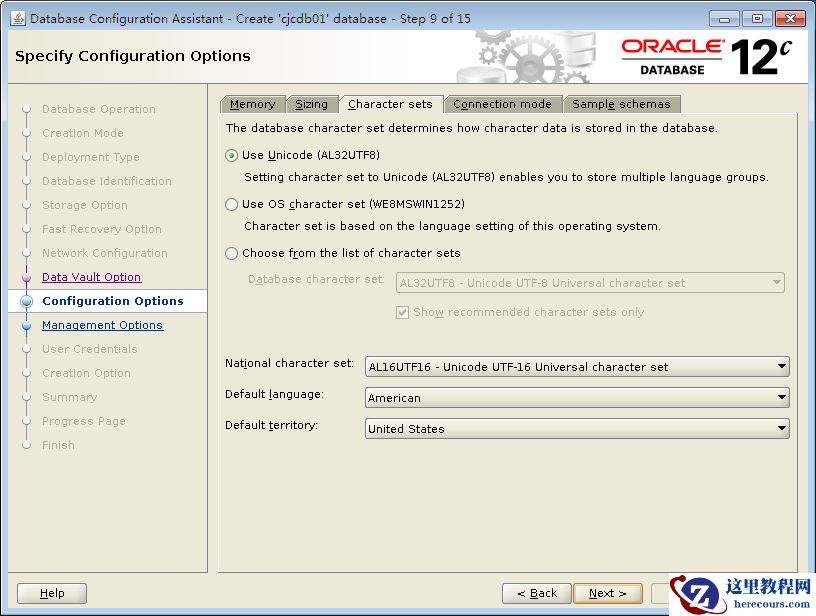816x616 pixels.
Task: Click the Storage Option step
Action: [85, 205]
